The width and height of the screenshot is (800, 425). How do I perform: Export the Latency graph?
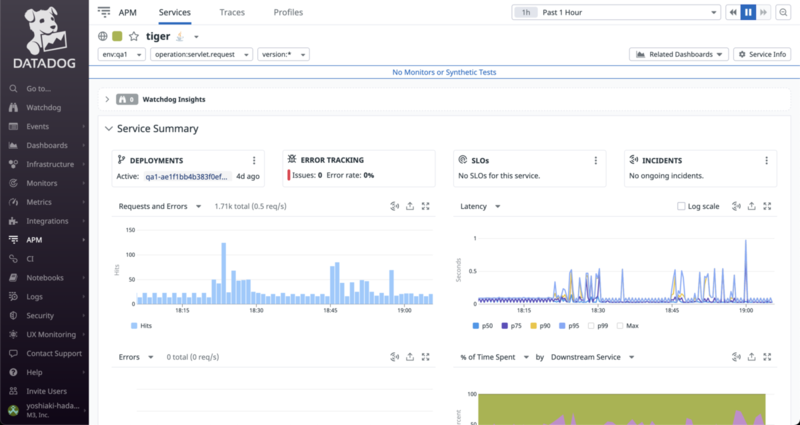752,206
